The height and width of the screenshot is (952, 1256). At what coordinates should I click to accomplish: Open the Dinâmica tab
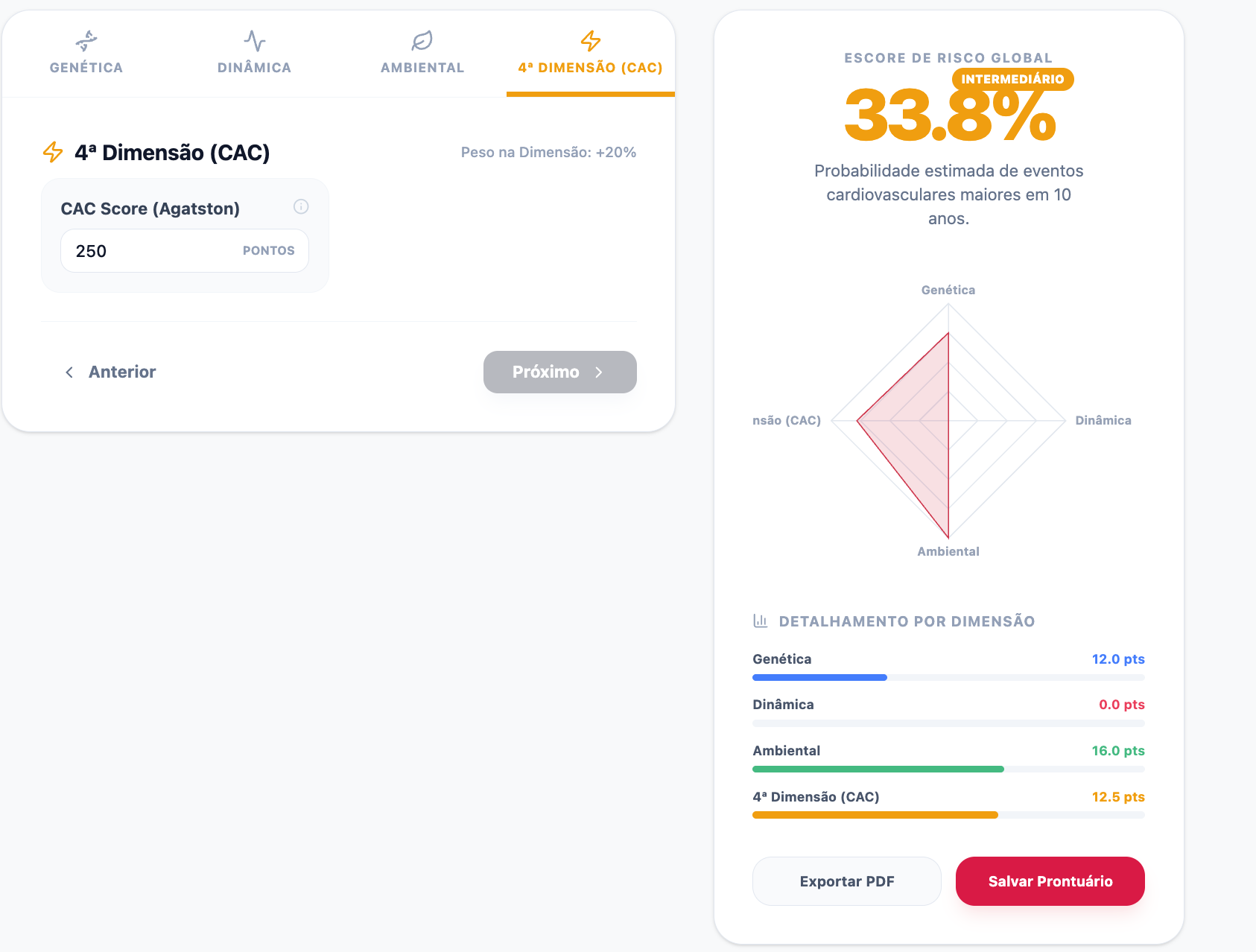pyautogui.click(x=255, y=54)
